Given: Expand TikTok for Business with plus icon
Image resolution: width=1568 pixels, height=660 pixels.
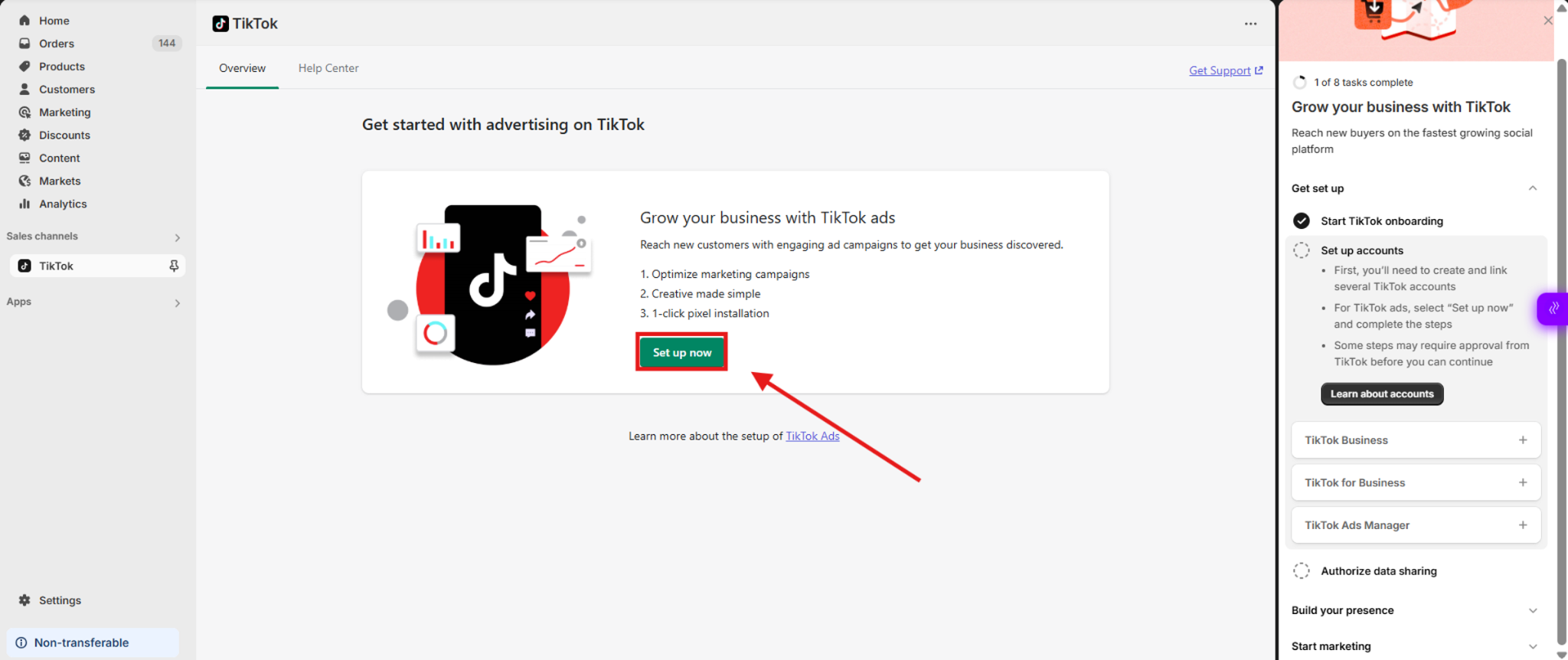Looking at the screenshot, I should pyautogui.click(x=1523, y=482).
